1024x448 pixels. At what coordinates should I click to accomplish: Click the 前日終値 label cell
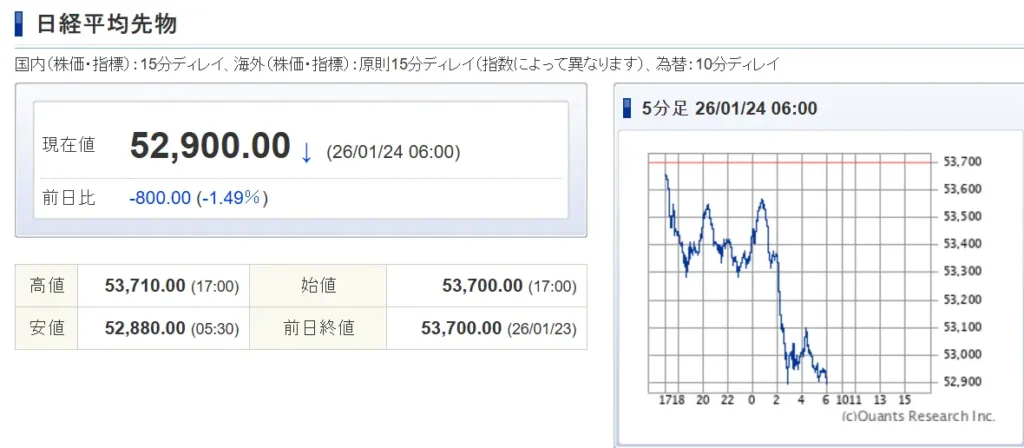click(x=317, y=327)
